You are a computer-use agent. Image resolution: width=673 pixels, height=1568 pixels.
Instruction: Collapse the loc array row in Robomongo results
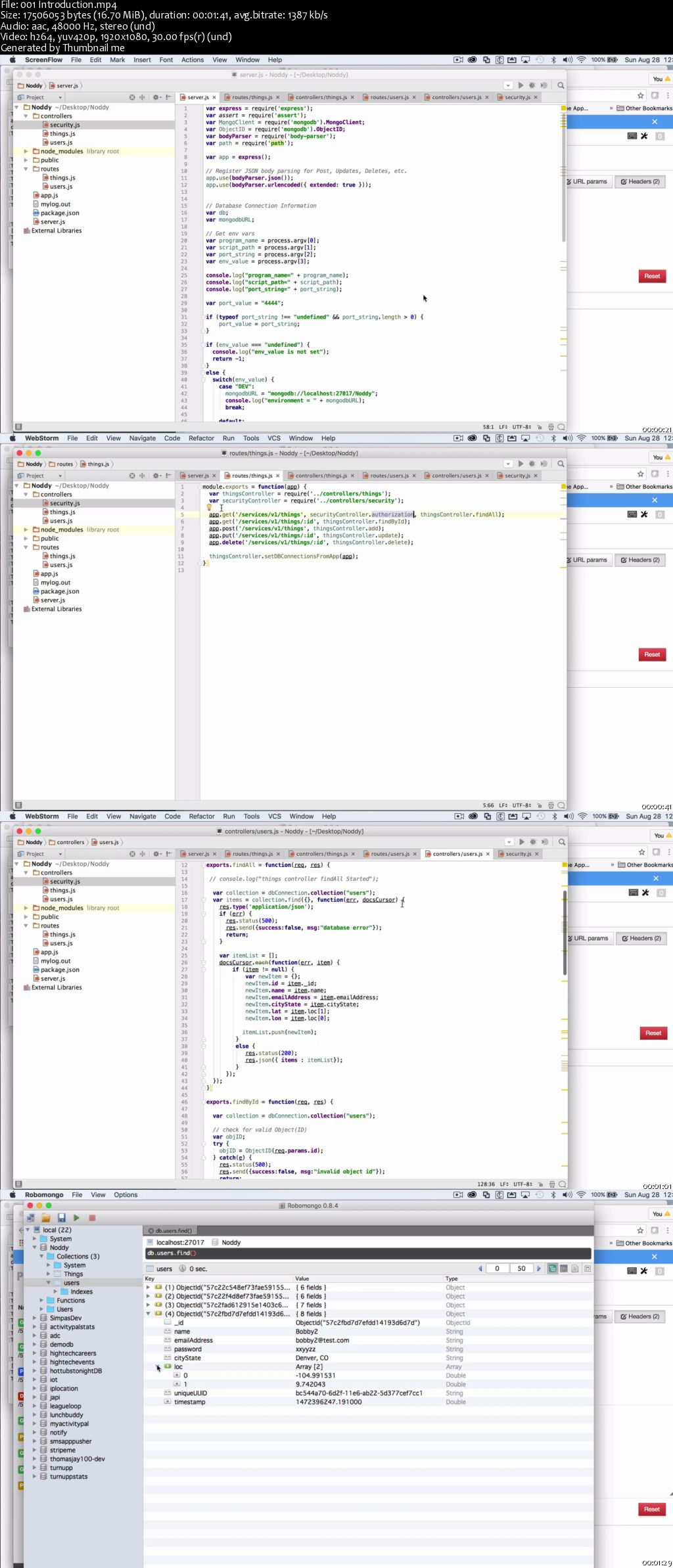click(x=158, y=1366)
